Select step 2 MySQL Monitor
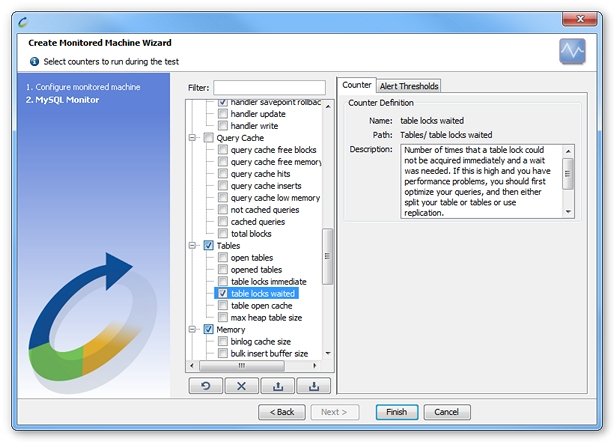This screenshot has width=614, height=442. tap(62, 100)
